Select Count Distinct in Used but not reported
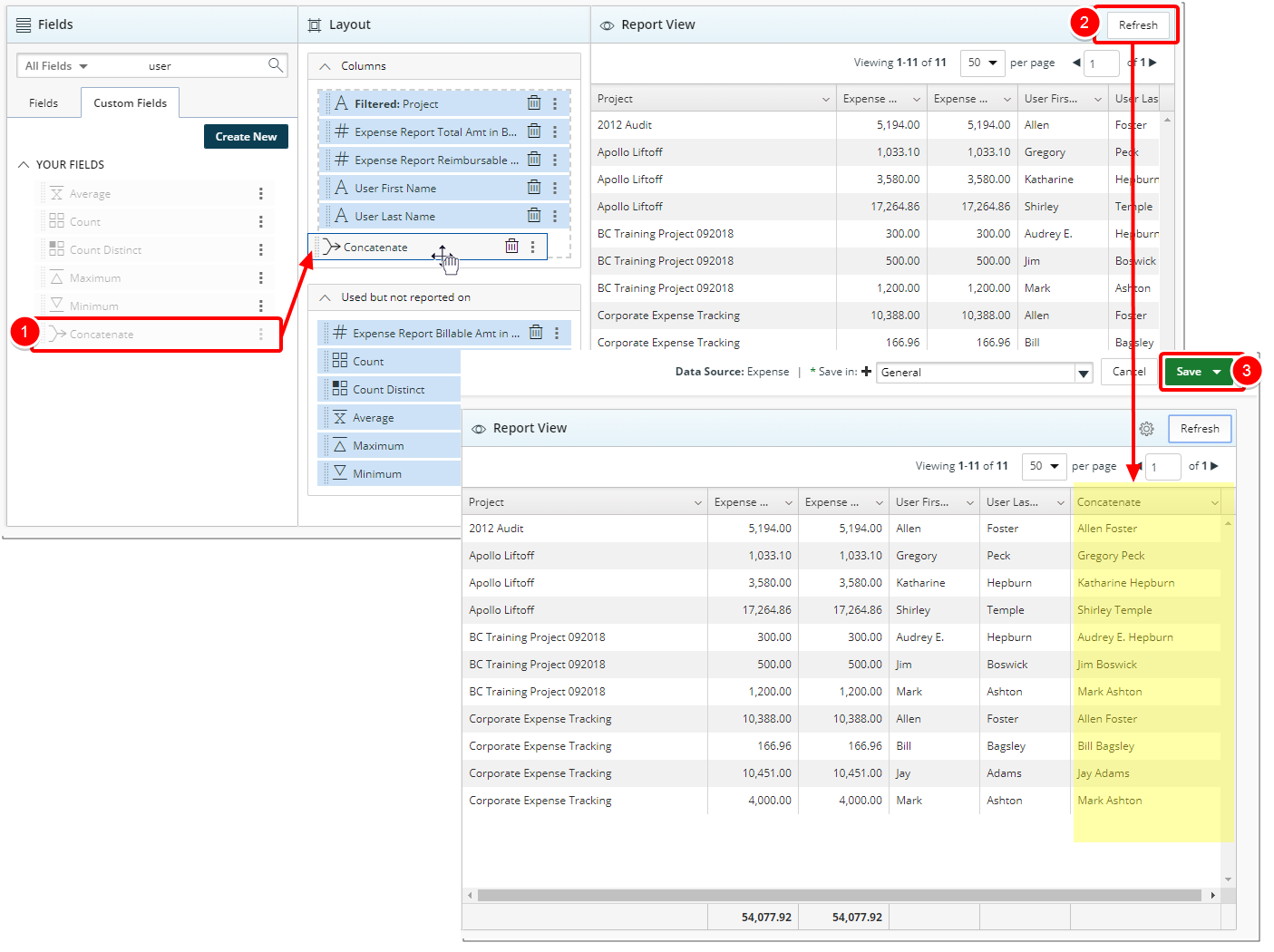 (x=389, y=389)
